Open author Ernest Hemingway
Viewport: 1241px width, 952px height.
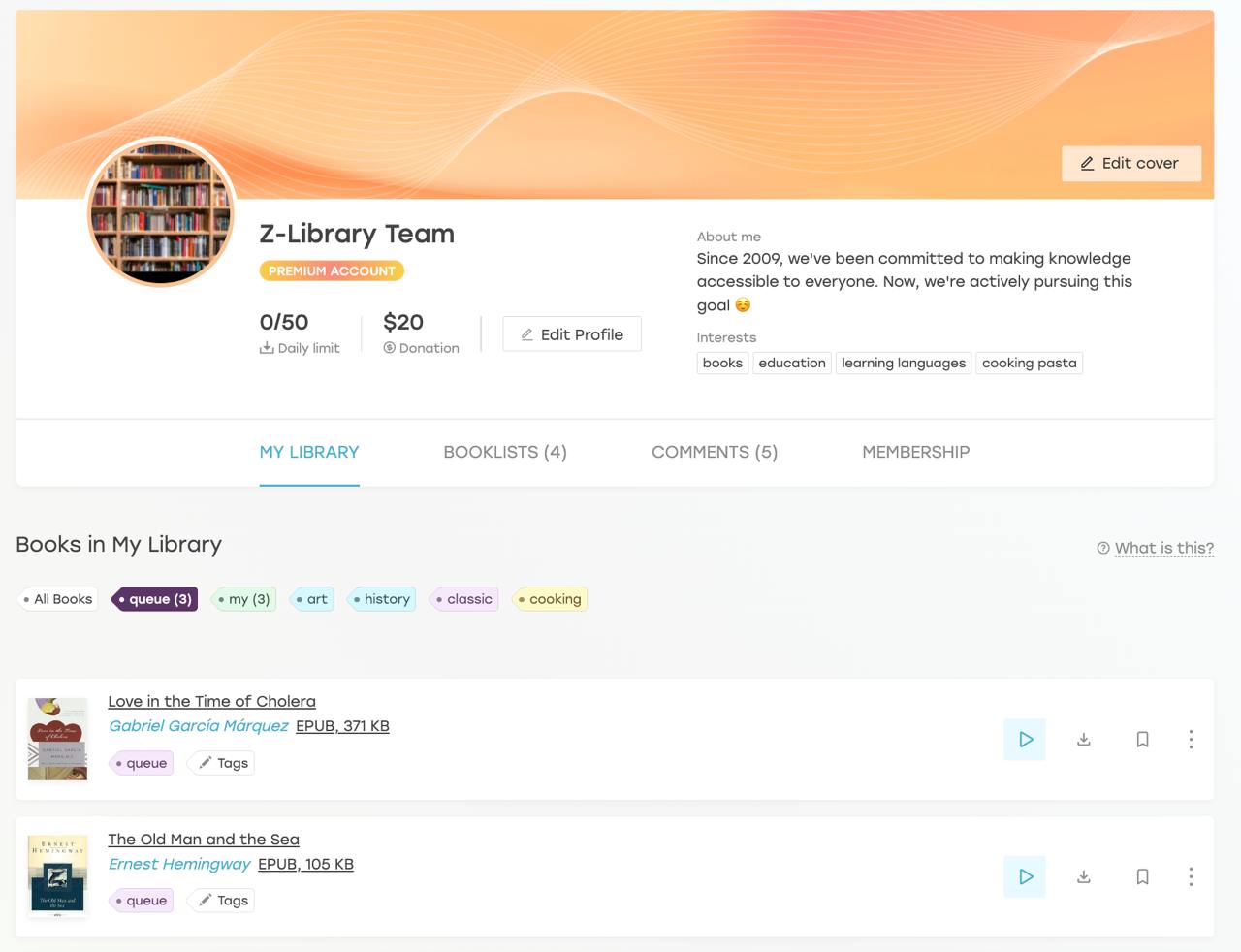(179, 864)
